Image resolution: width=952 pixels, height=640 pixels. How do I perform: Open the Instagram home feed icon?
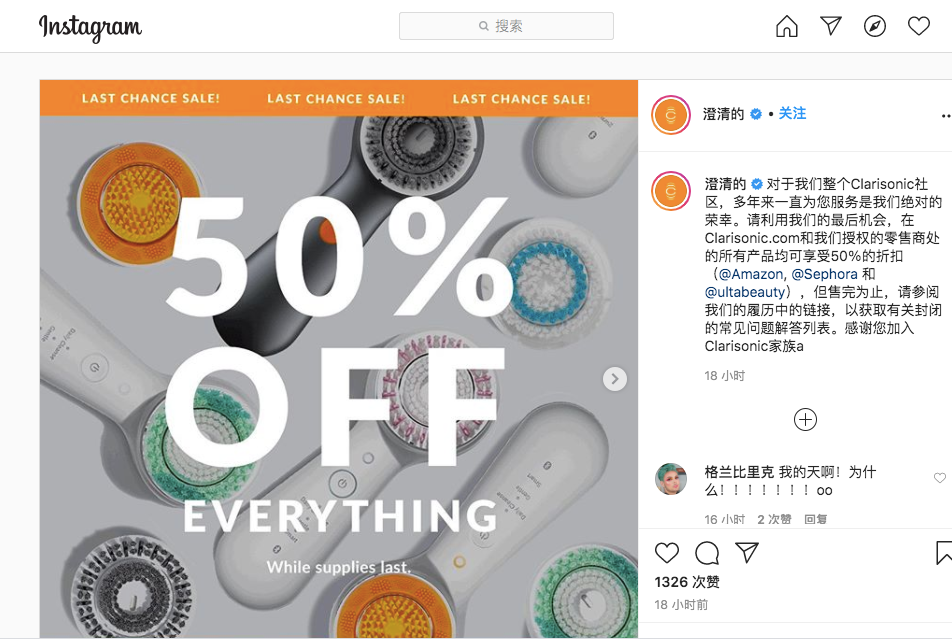click(787, 26)
